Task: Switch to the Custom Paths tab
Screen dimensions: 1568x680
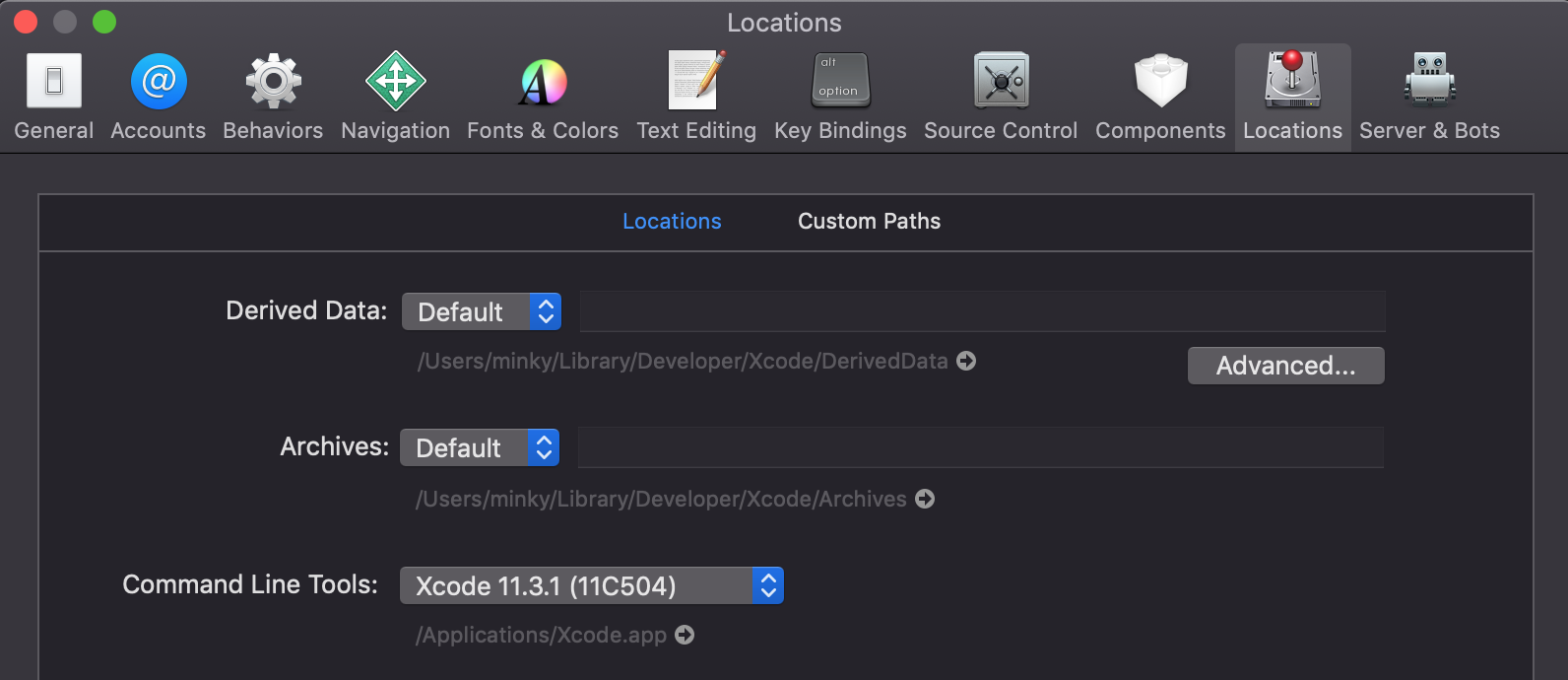Action: point(869,222)
